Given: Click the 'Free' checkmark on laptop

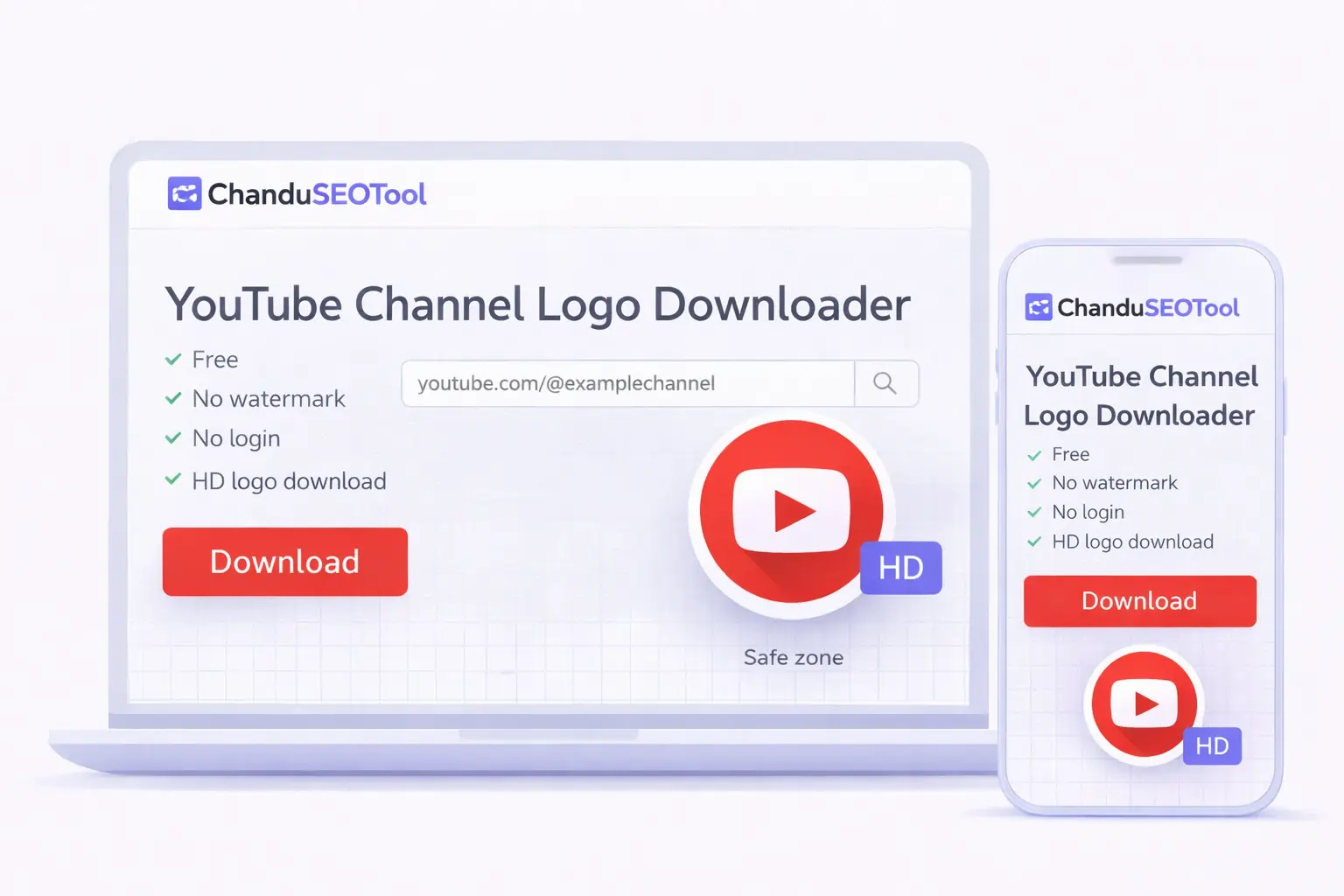Looking at the screenshot, I should (x=173, y=360).
